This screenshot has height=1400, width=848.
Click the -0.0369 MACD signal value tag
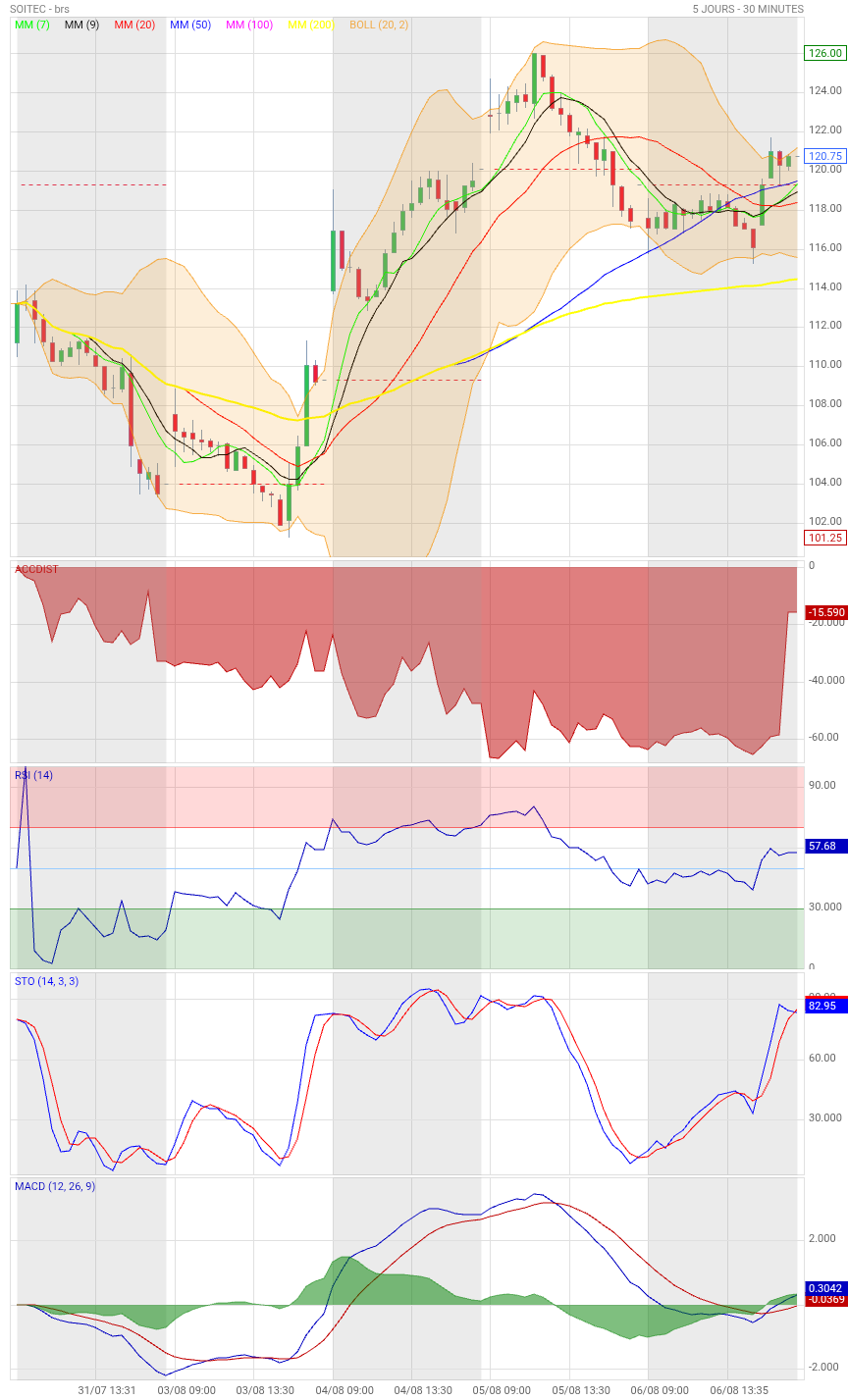pos(824,1300)
